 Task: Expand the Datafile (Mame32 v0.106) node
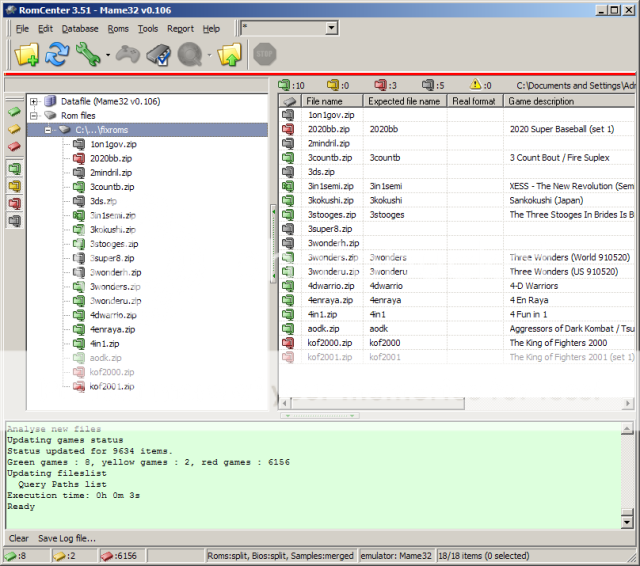pyautogui.click(x=35, y=101)
